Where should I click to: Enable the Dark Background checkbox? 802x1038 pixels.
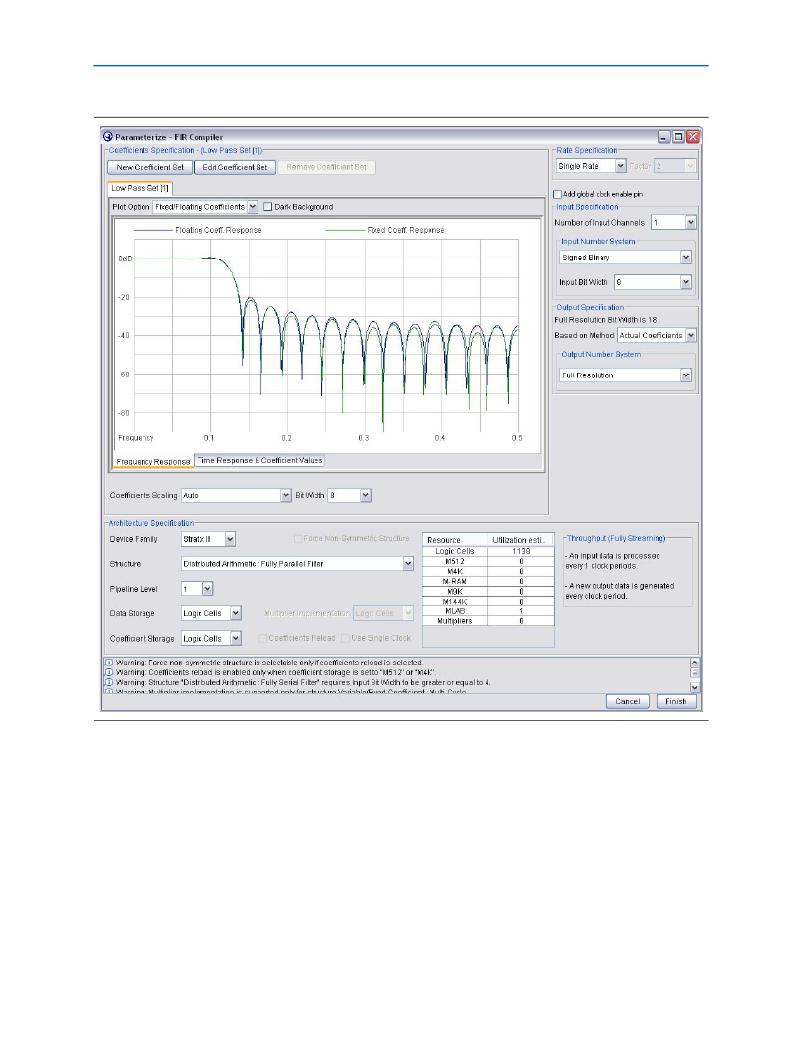tap(268, 207)
